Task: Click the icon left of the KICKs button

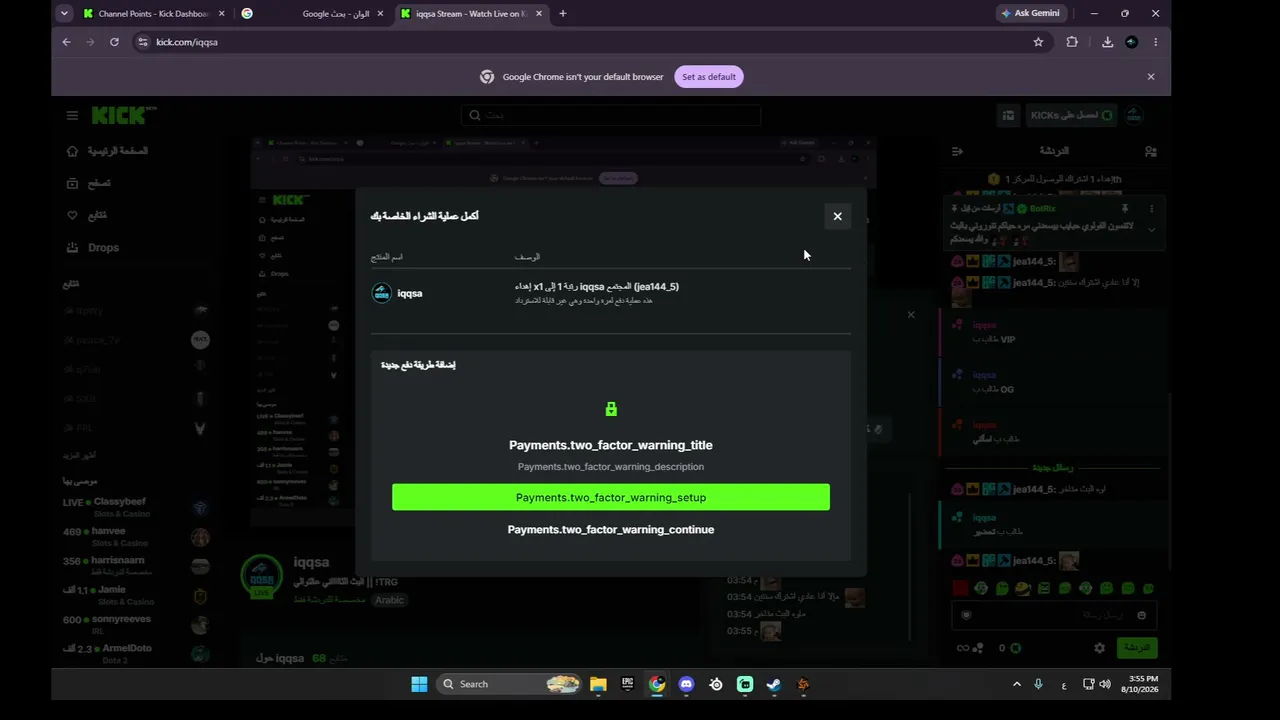Action: (1008, 115)
